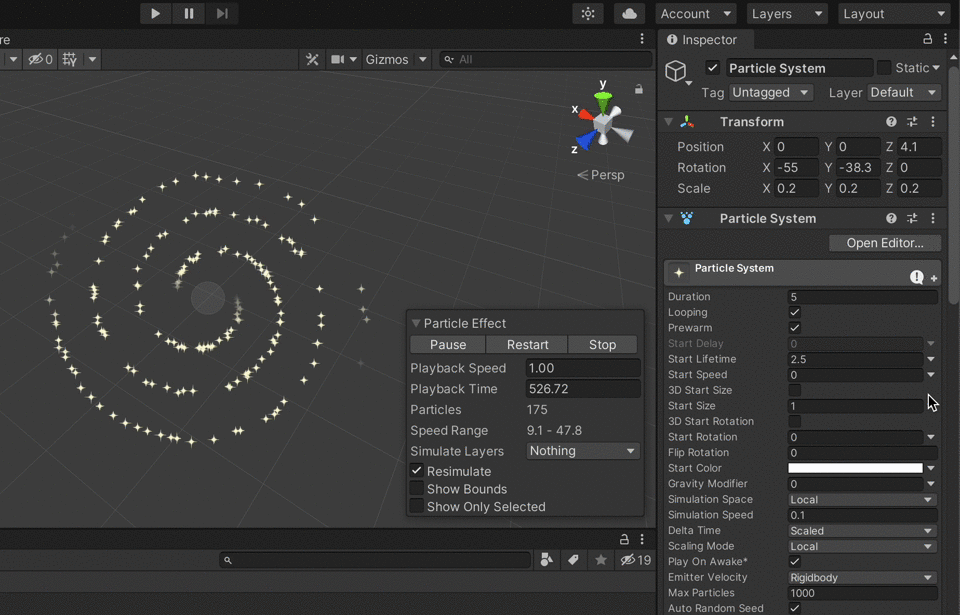The width and height of the screenshot is (960, 615).
Task: Click the red X axis of the gizmo
Action: [586, 115]
